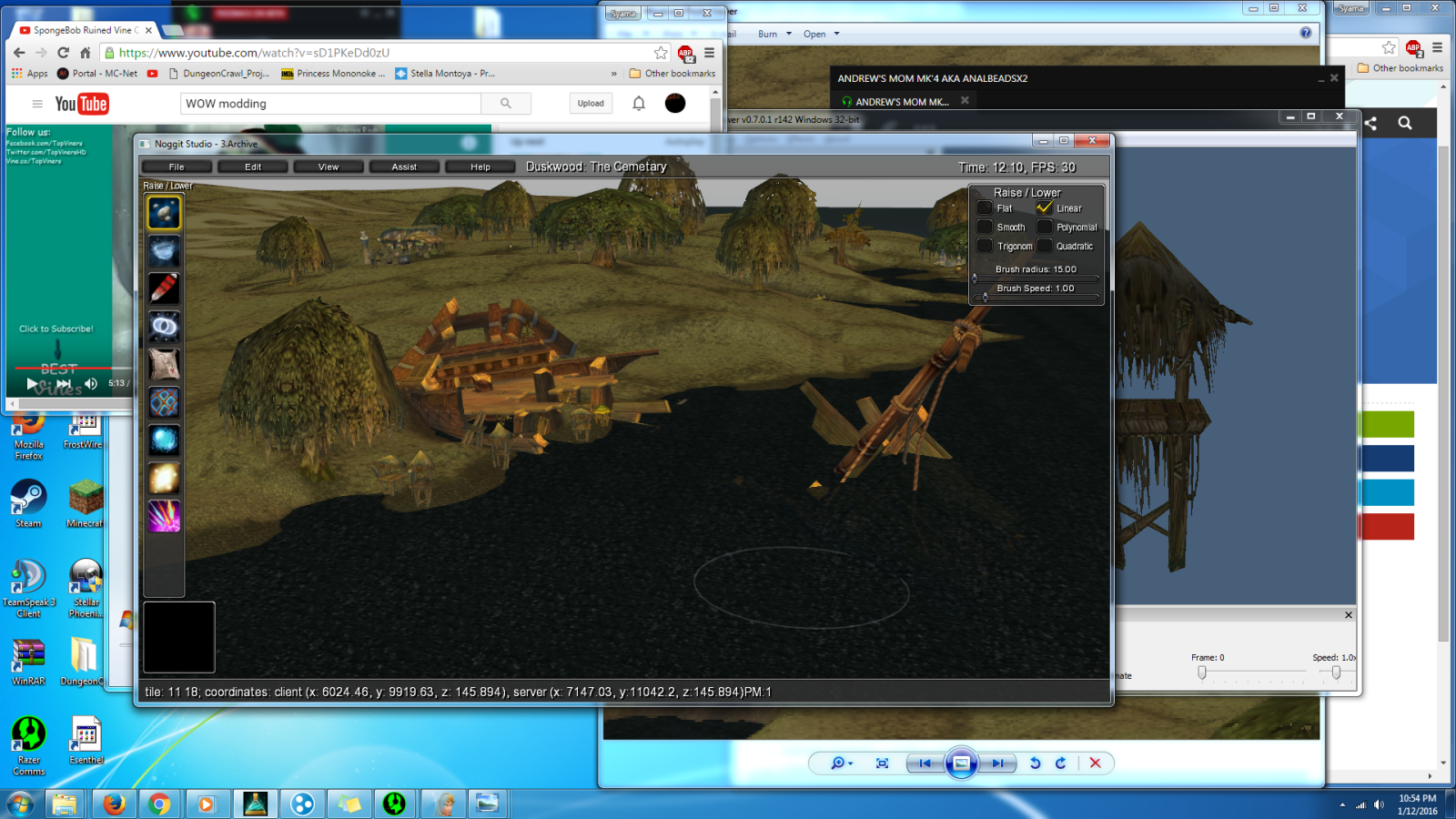The image size is (1456, 819).
Task: Click the zoom magnifier in Photo Viewer
Action: coord(841,763)
